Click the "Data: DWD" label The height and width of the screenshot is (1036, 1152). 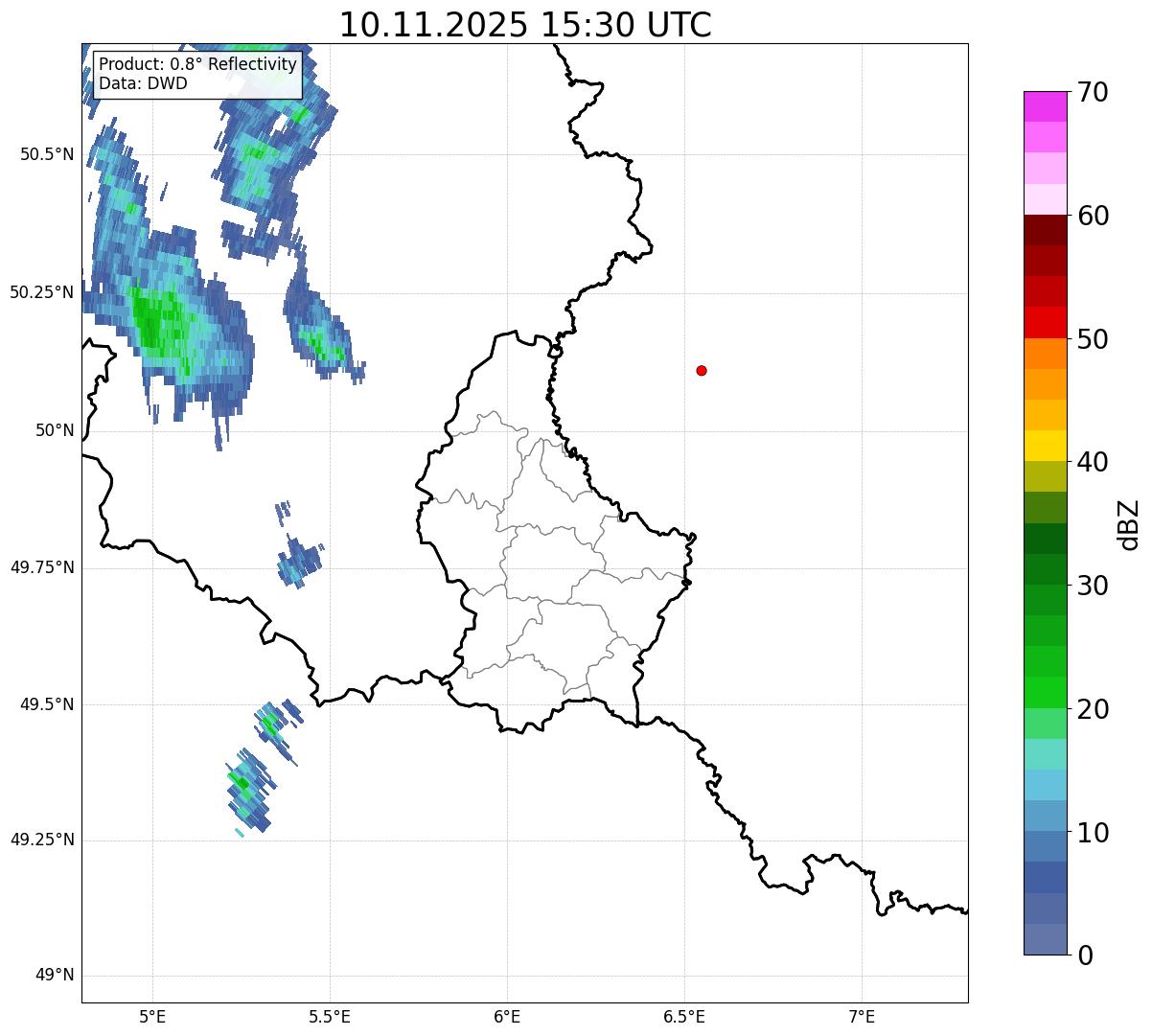pyautogui.click(x=143, y=84)
